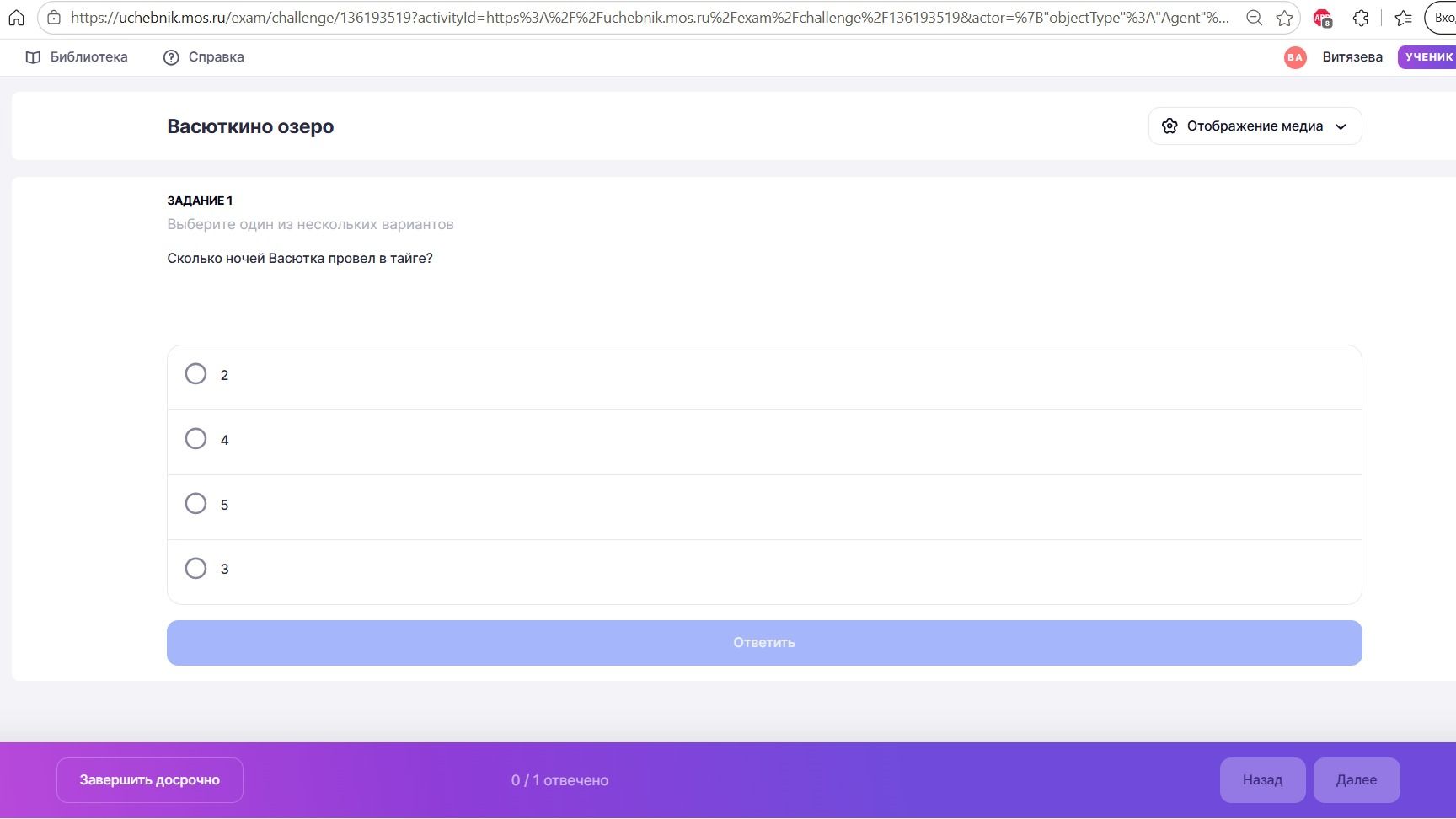Open the favorites list icon
The height and width of the screenshot is (819, 1456).
(x=1403, y=18)
